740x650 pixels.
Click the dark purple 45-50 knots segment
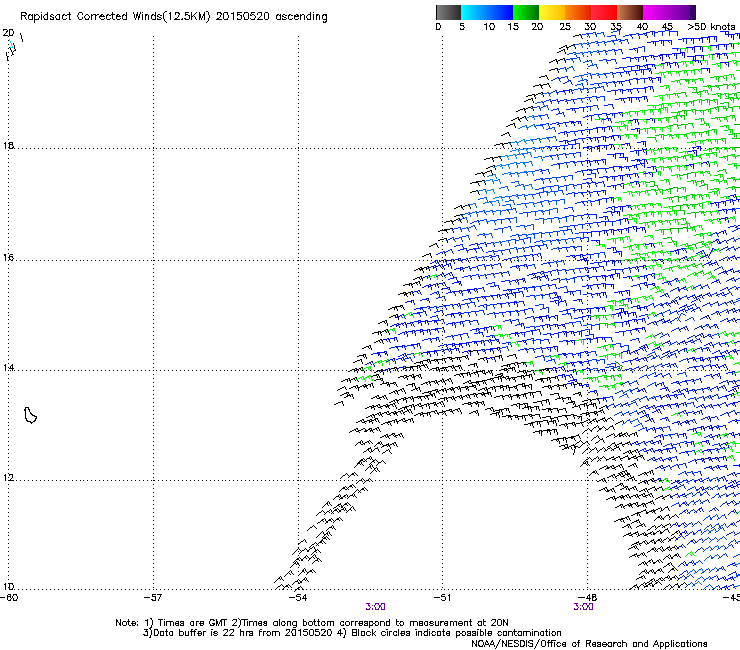pyautogui.click(x=682, y=12)
